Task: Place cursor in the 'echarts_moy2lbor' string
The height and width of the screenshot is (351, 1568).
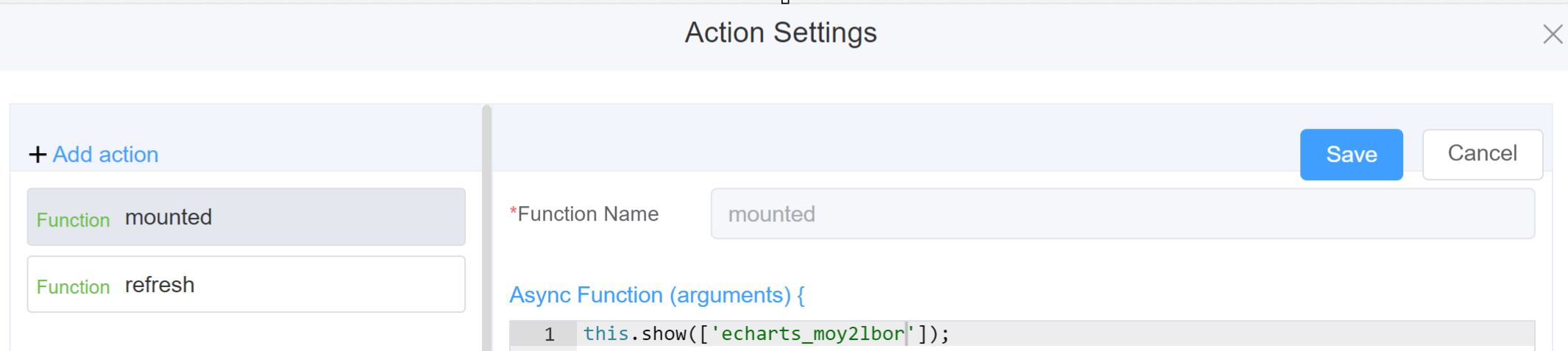Action: pos(809,334)
